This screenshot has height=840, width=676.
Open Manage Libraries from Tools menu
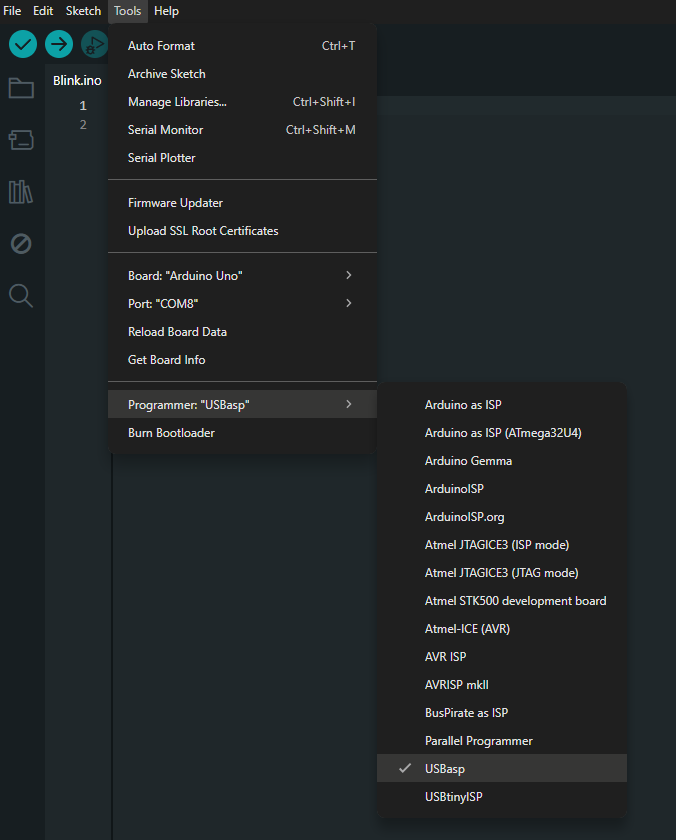click(x=177, y=102)
